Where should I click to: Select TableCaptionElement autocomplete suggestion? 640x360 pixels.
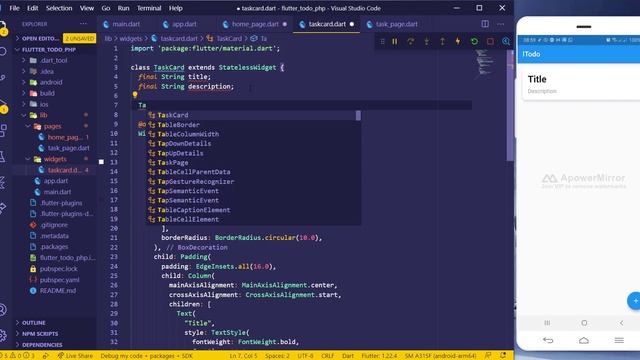[x=252, y=210]
